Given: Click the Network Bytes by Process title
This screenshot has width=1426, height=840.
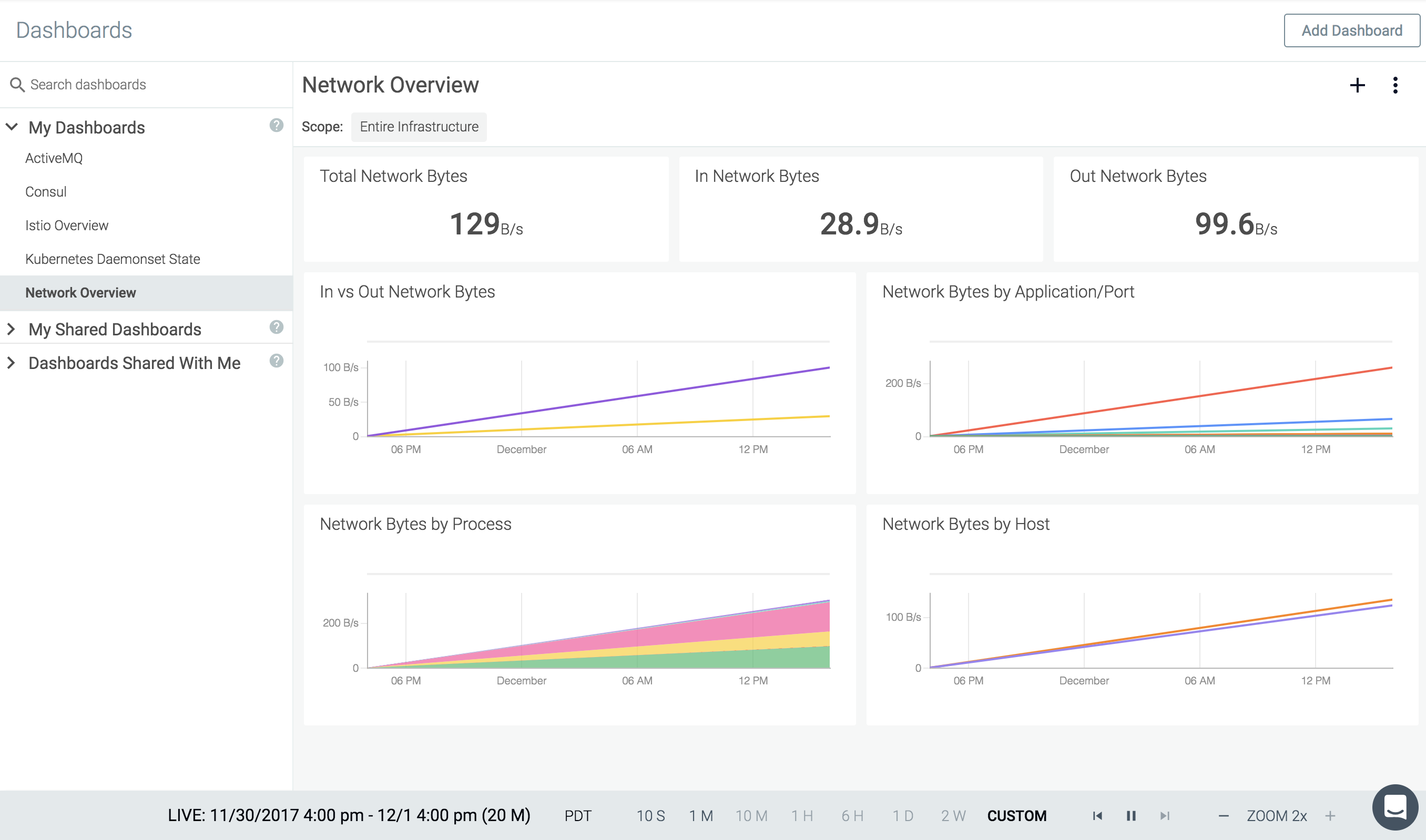Looking at the screenshot, I should [415, 524].
